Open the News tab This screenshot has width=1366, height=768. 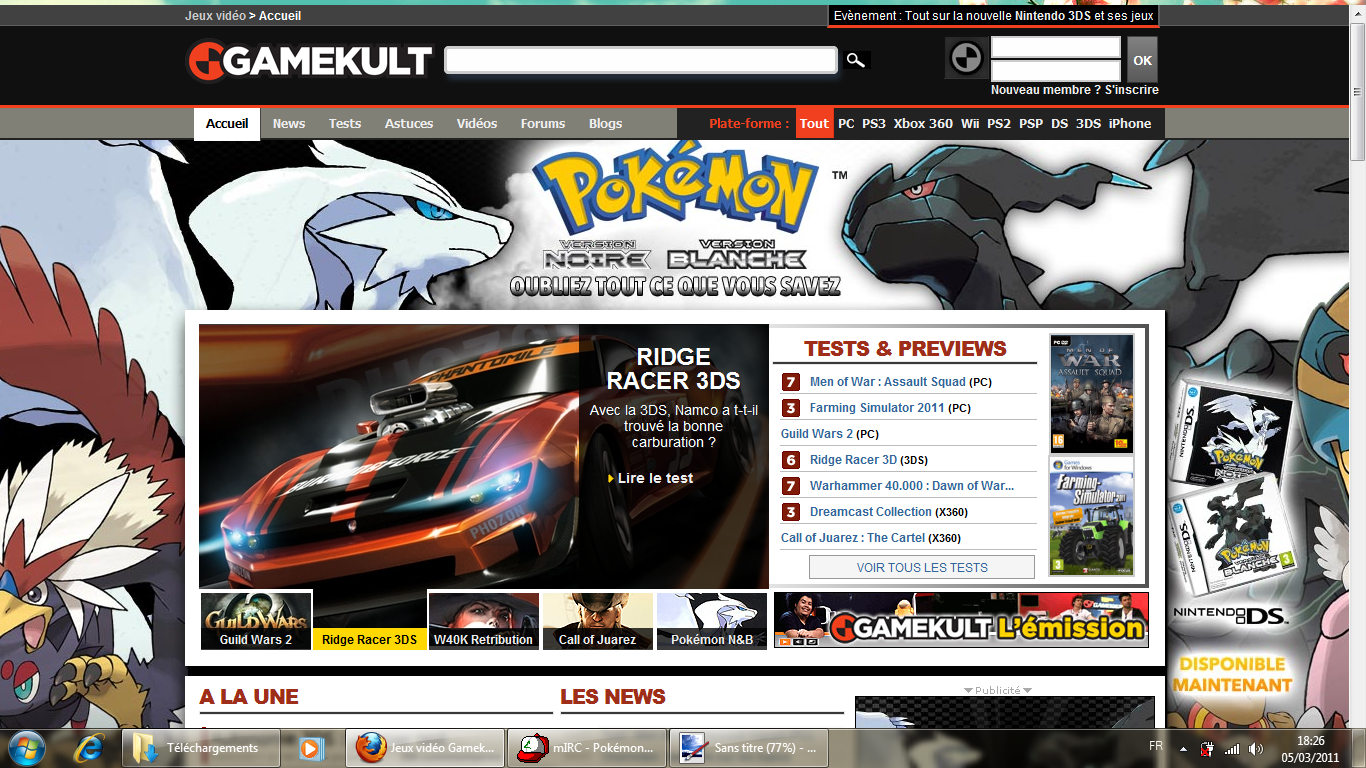(x=289, y=124)
